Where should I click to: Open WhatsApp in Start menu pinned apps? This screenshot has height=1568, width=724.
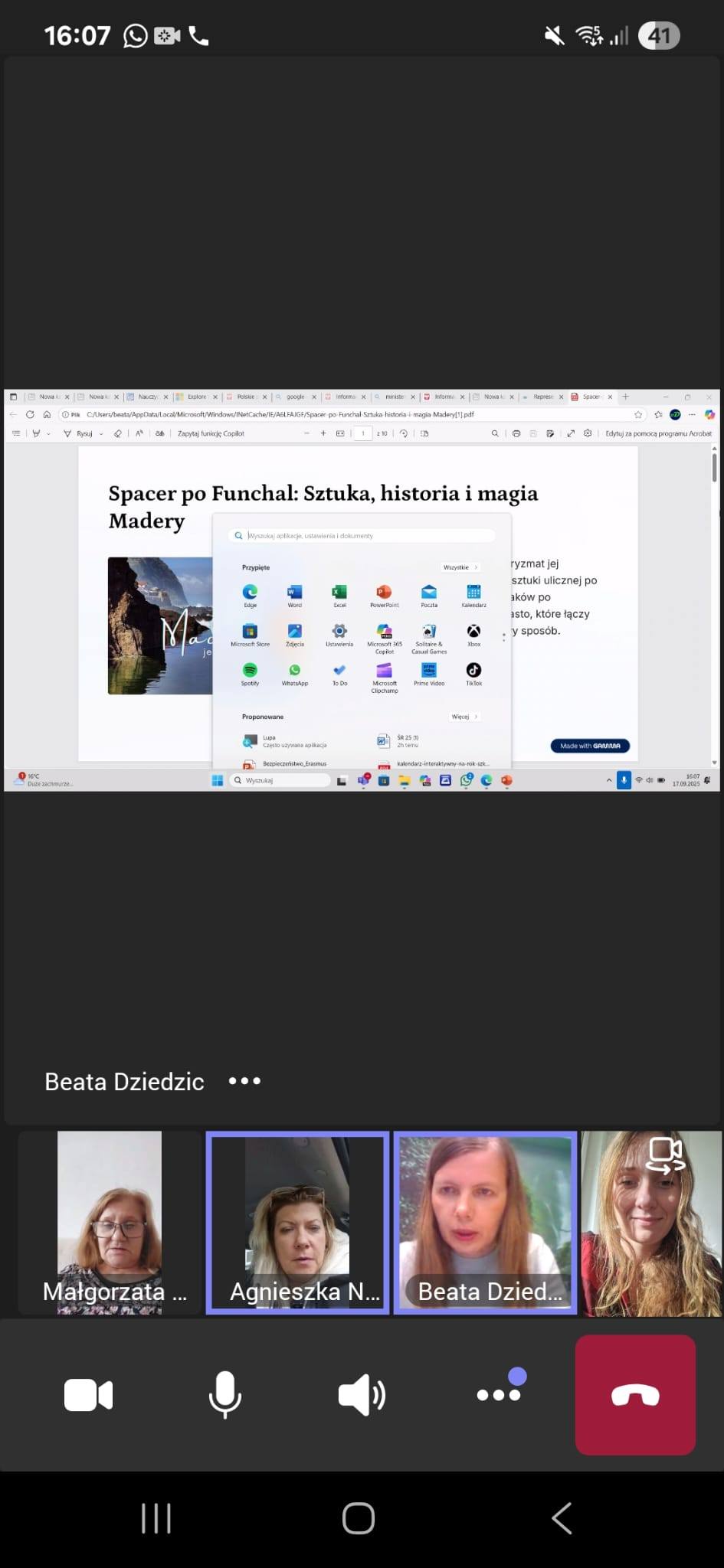[295, 675]
